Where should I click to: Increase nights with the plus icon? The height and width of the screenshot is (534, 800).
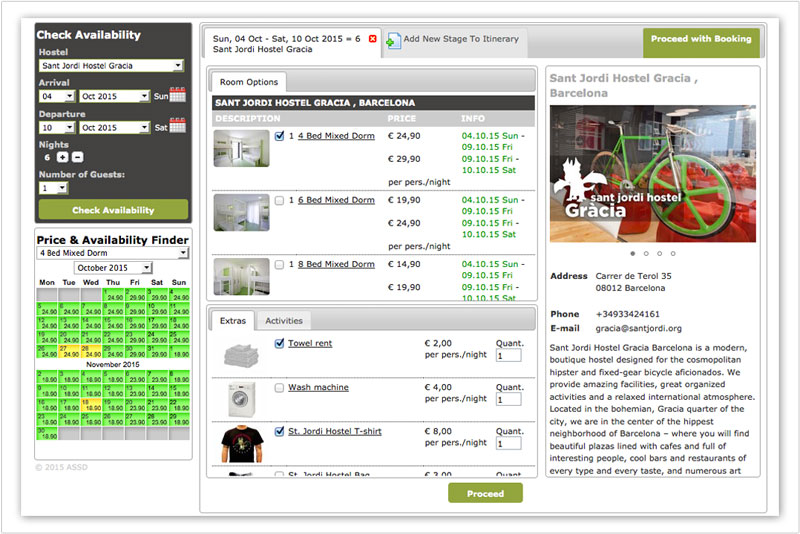click(x=62, y=157)
